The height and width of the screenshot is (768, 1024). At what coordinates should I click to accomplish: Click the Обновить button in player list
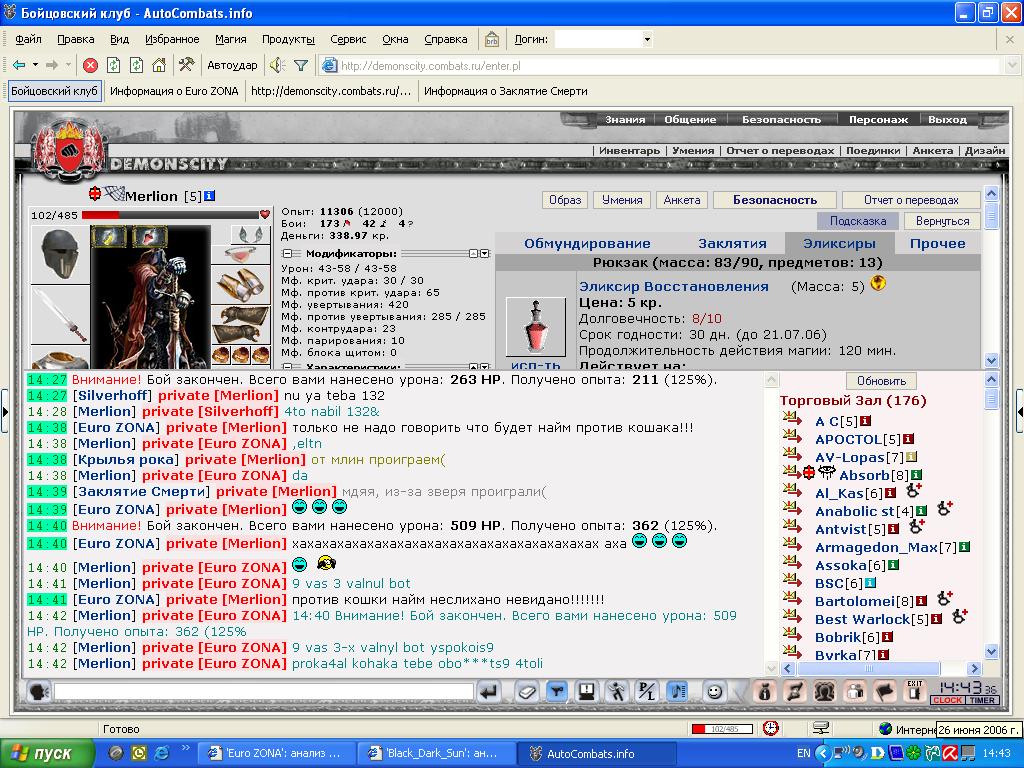[x=881, y=381]
